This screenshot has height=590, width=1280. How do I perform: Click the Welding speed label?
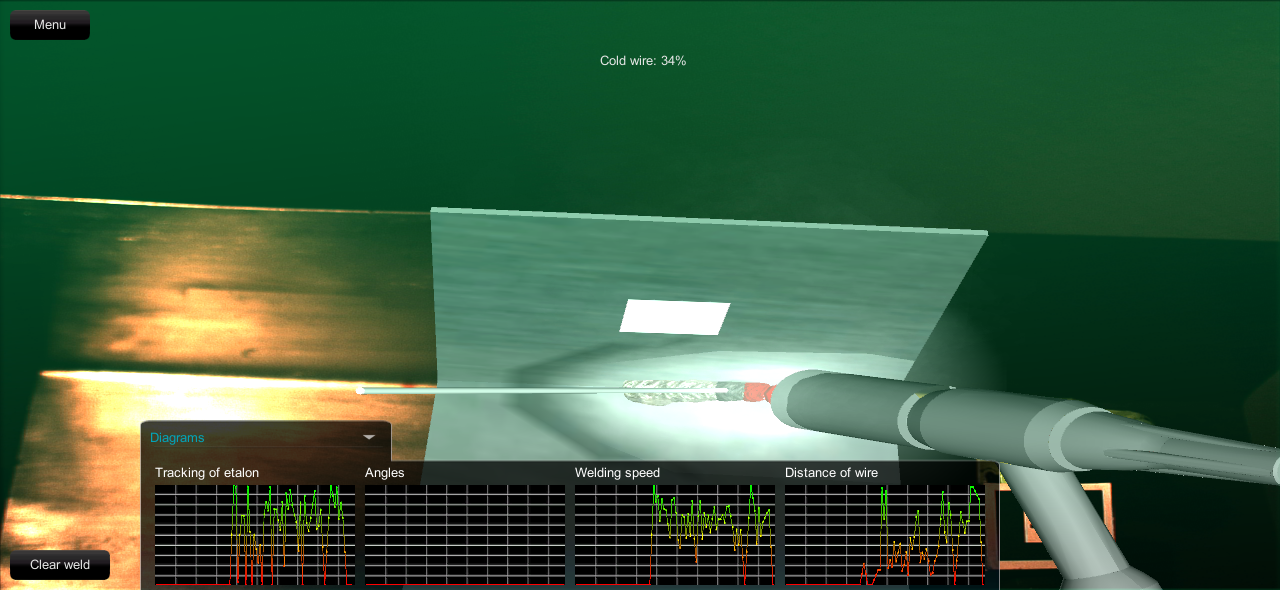617,473
